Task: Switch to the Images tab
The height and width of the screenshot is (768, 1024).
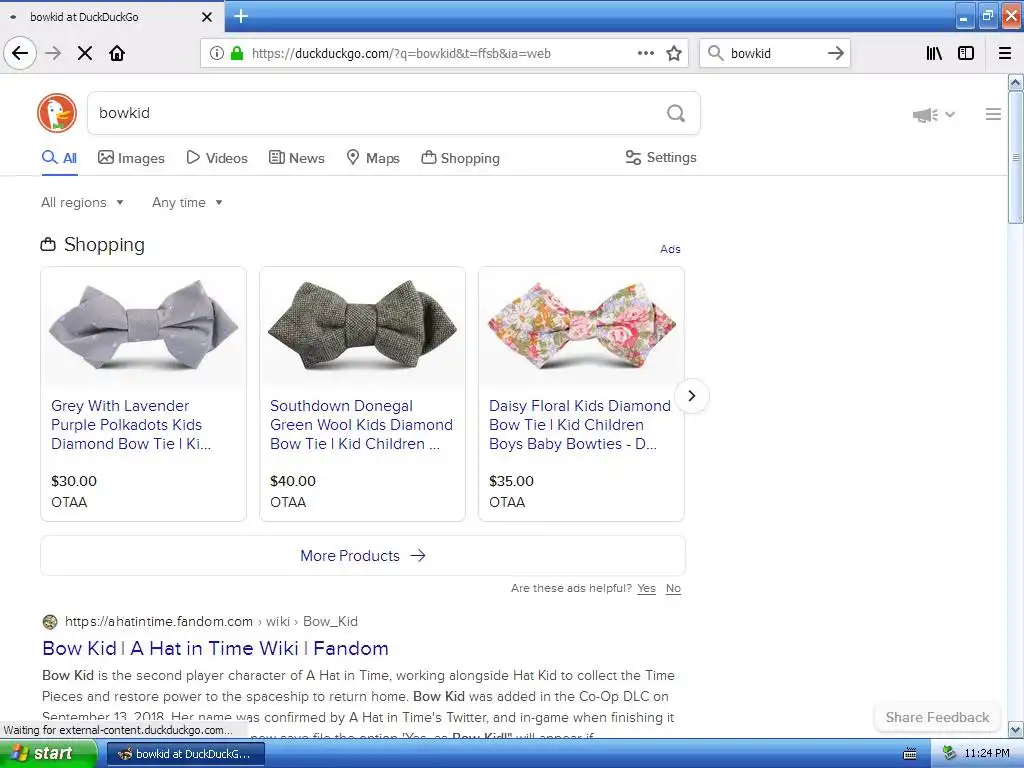Action: point(131,158)
